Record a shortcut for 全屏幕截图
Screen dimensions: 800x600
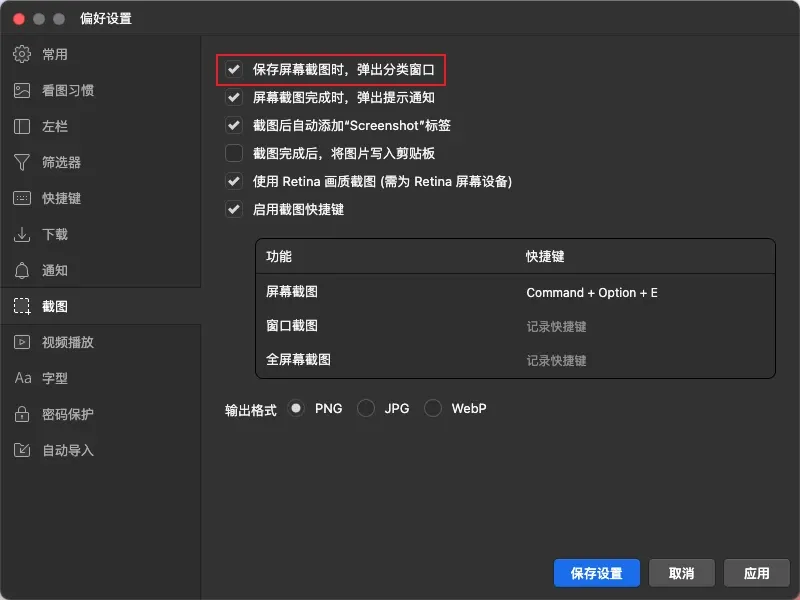(x=556, y=361)
